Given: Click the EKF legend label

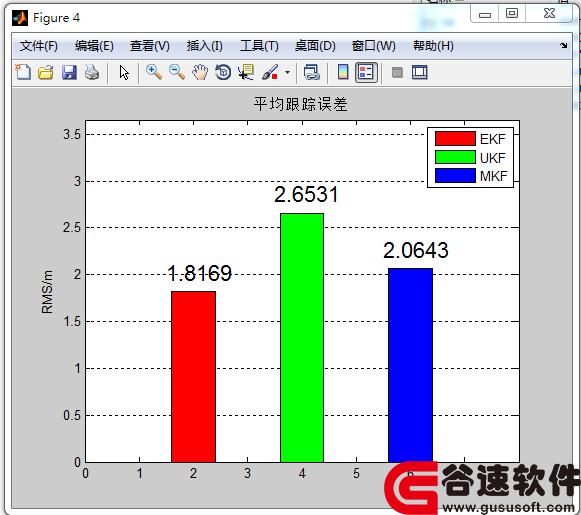Looking at the screenshot, I should (x=492, y=139).
